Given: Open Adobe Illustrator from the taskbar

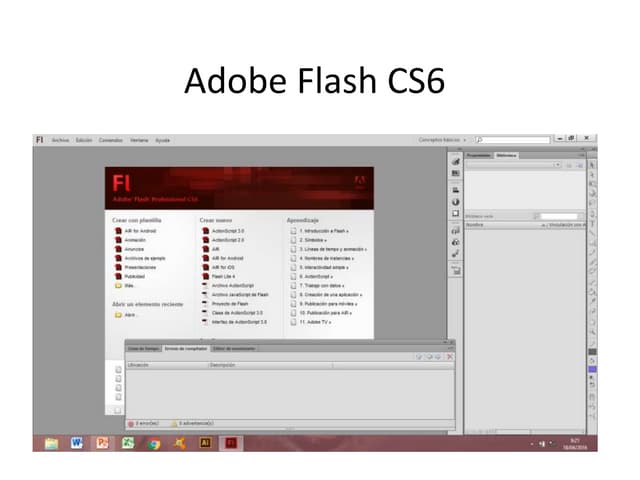Looking at the screenshot, I should pos(205,442).
